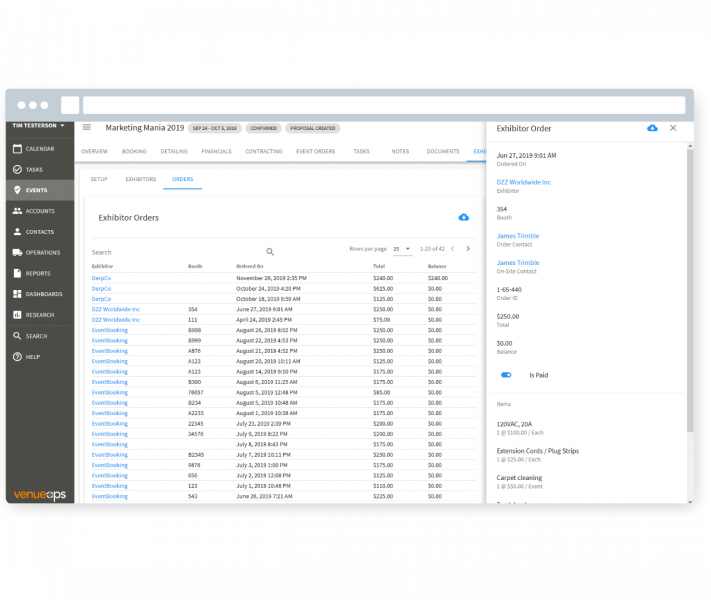
Task: Close the Exhibitor Order panel
Action: click(673, 128)
